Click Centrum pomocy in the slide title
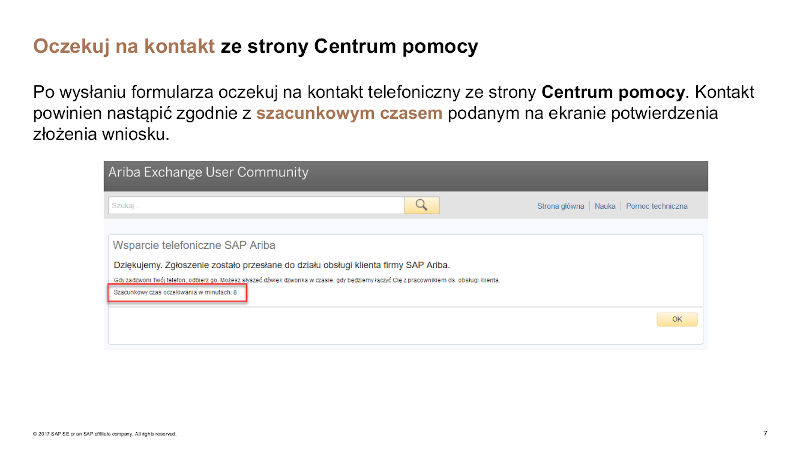Screen dimensions: 800x450 tap(396, 46)
